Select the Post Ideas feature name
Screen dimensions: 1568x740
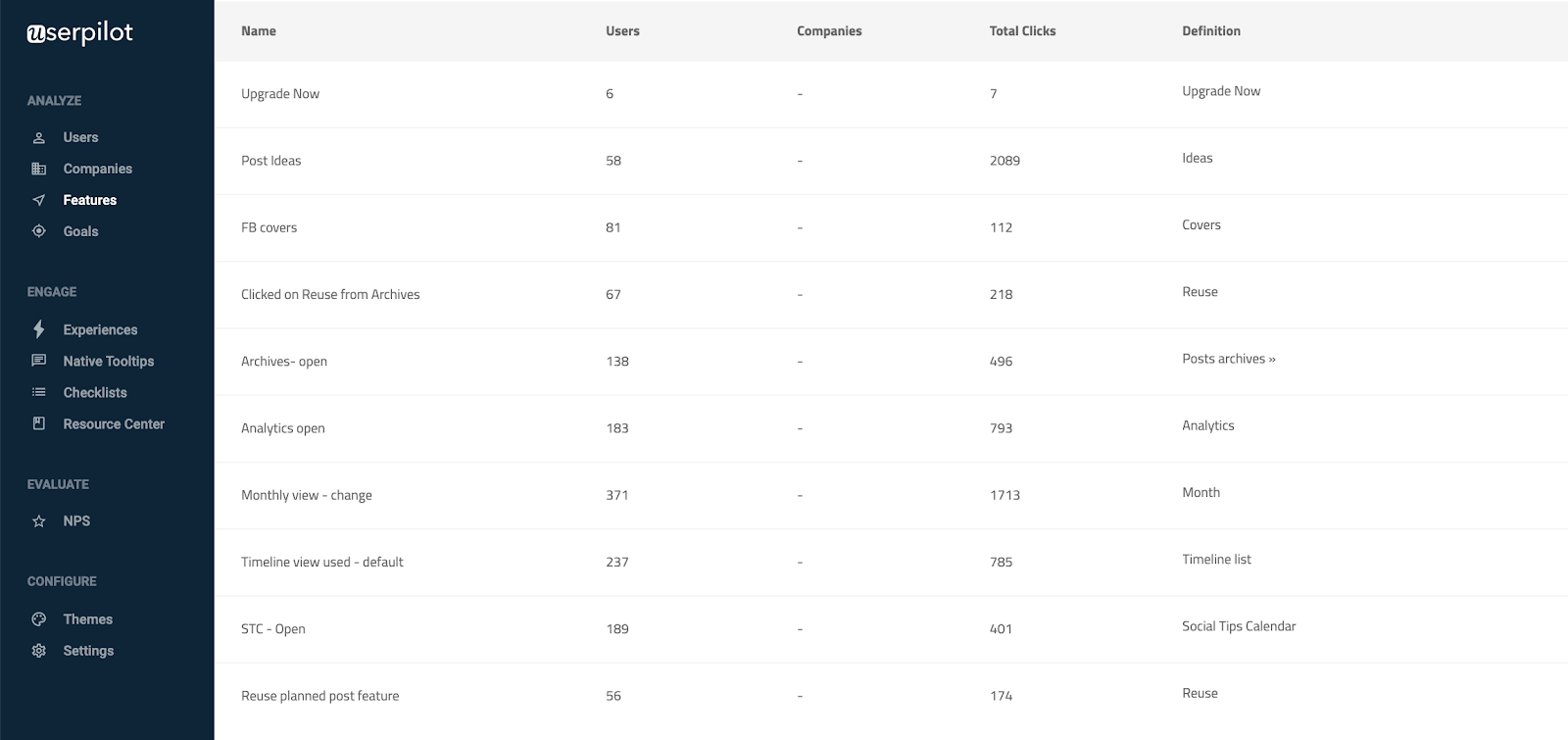(271, 161)
